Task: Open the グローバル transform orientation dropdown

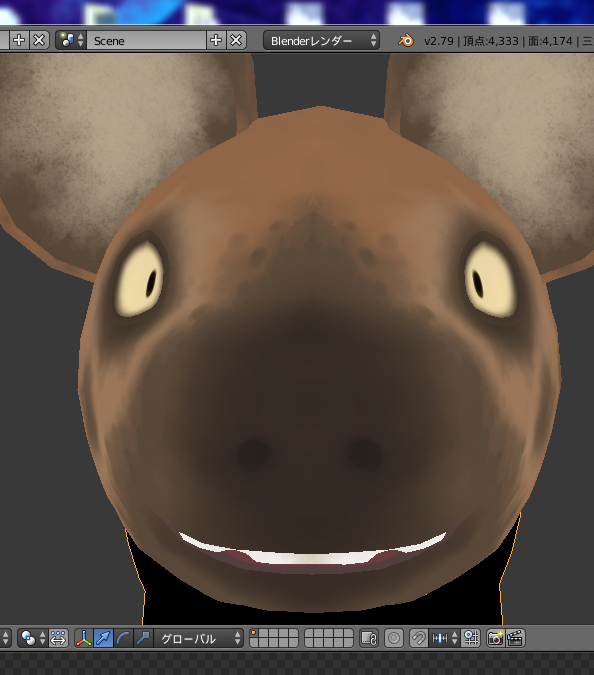Action: point(198,638)
